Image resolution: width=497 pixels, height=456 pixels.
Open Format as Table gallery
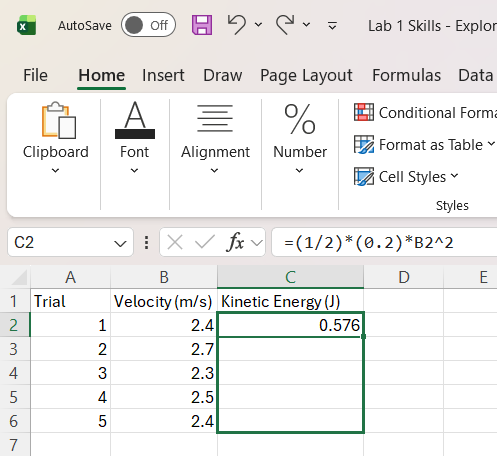(x=424, y=145)
